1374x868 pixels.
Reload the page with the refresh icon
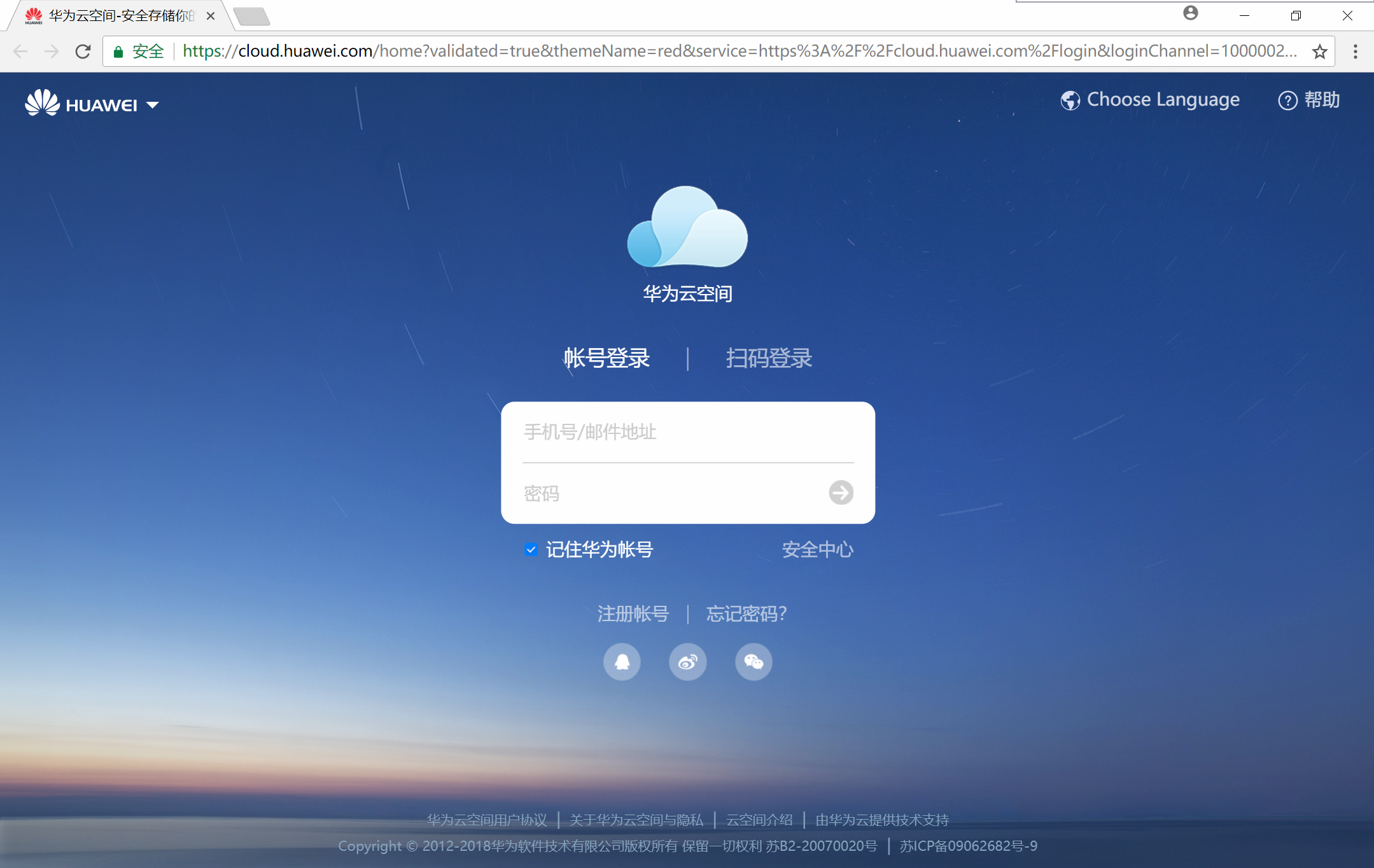83,51
